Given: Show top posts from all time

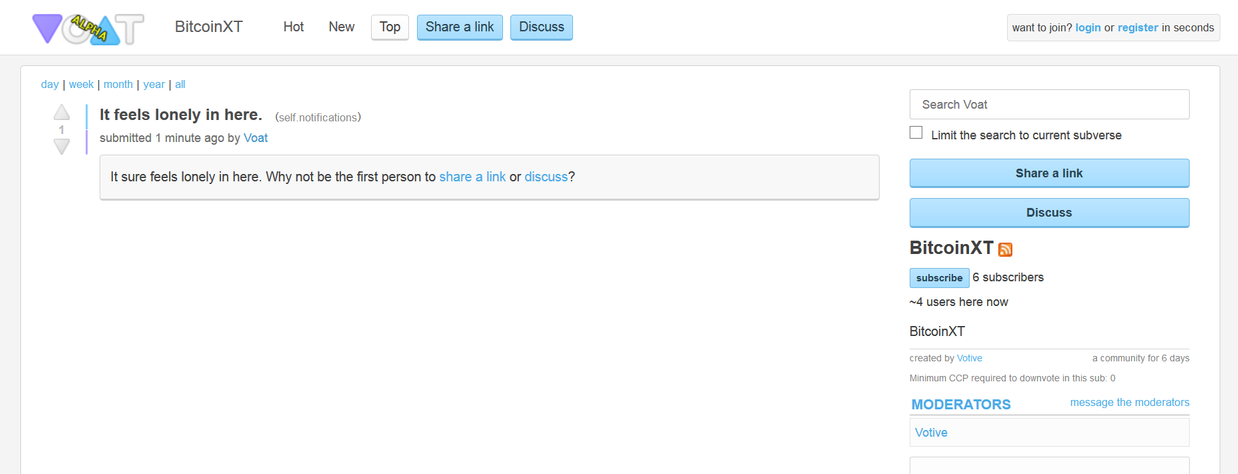Looking at the screenshot, I should [180, 85].
